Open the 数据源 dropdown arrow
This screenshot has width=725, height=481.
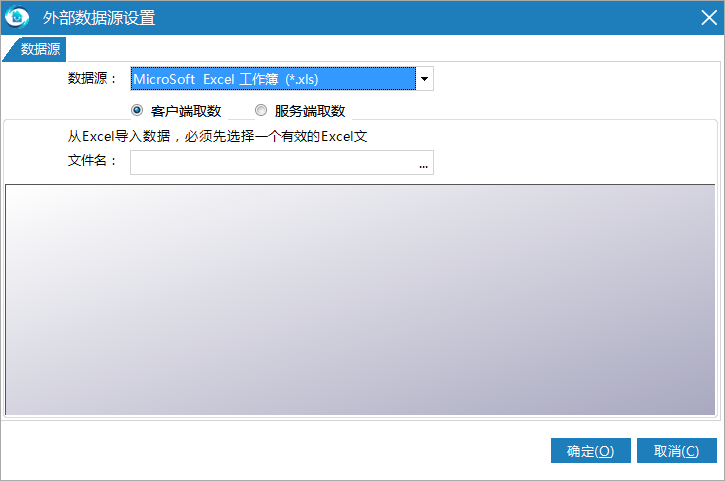[x=424, y=79]
